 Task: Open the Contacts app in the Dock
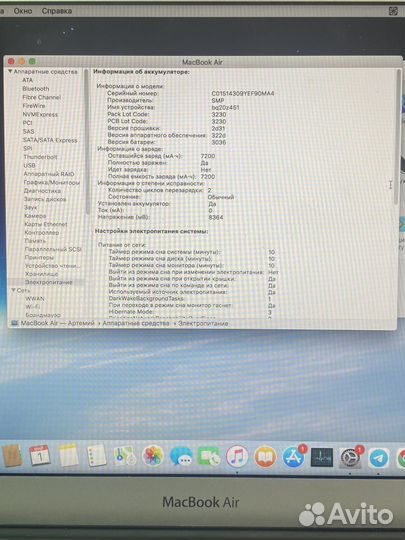[12, 456]
